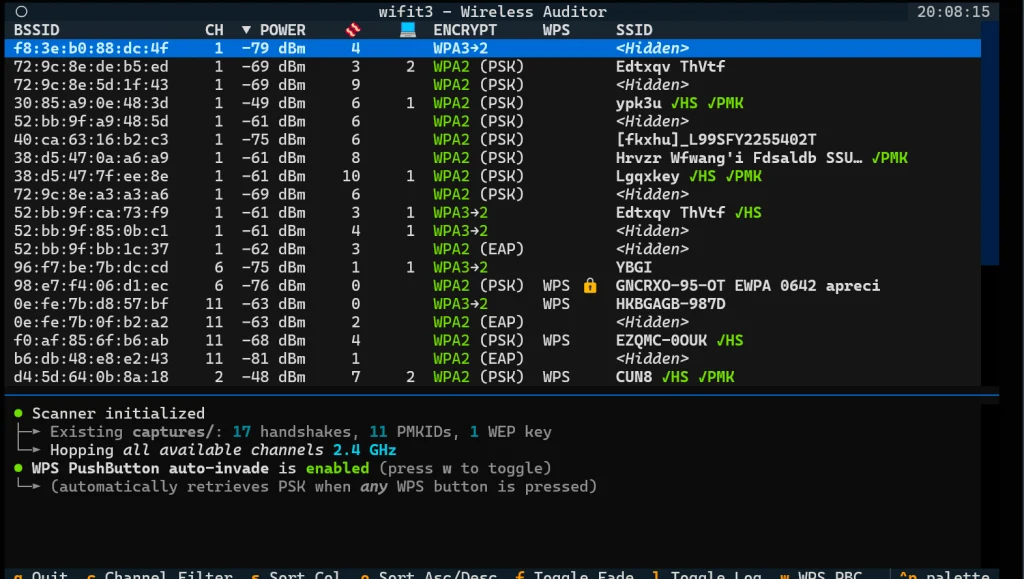Select row with BSSID 52:bb:9f:bb:1c:37
The width and height of the screenshot is (1024, 579).
tap(492, 249)
